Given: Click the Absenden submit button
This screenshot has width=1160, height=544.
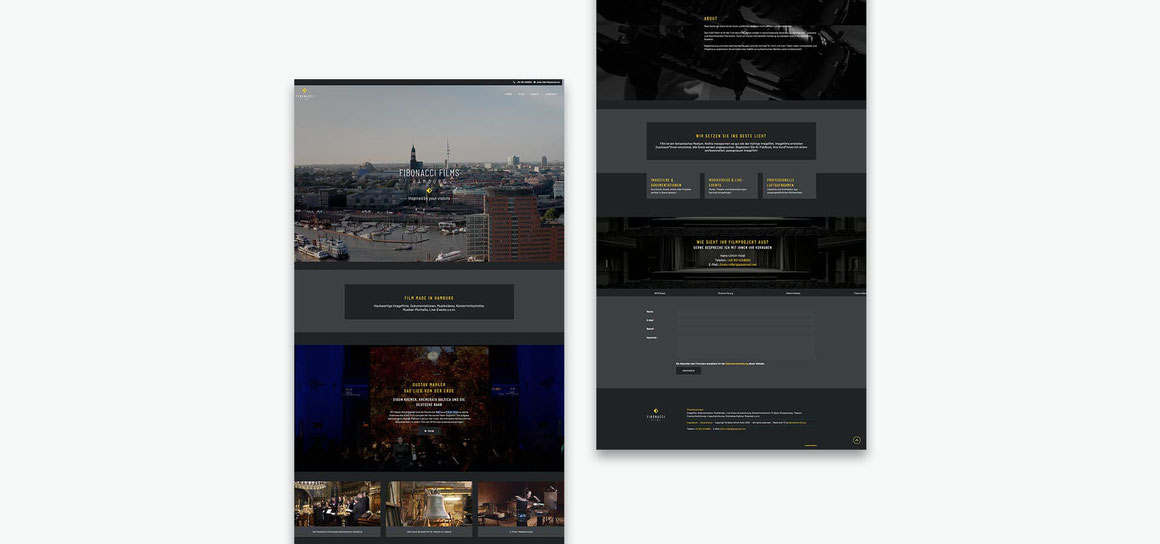Looking at the screenshot, I should [688, 371].
